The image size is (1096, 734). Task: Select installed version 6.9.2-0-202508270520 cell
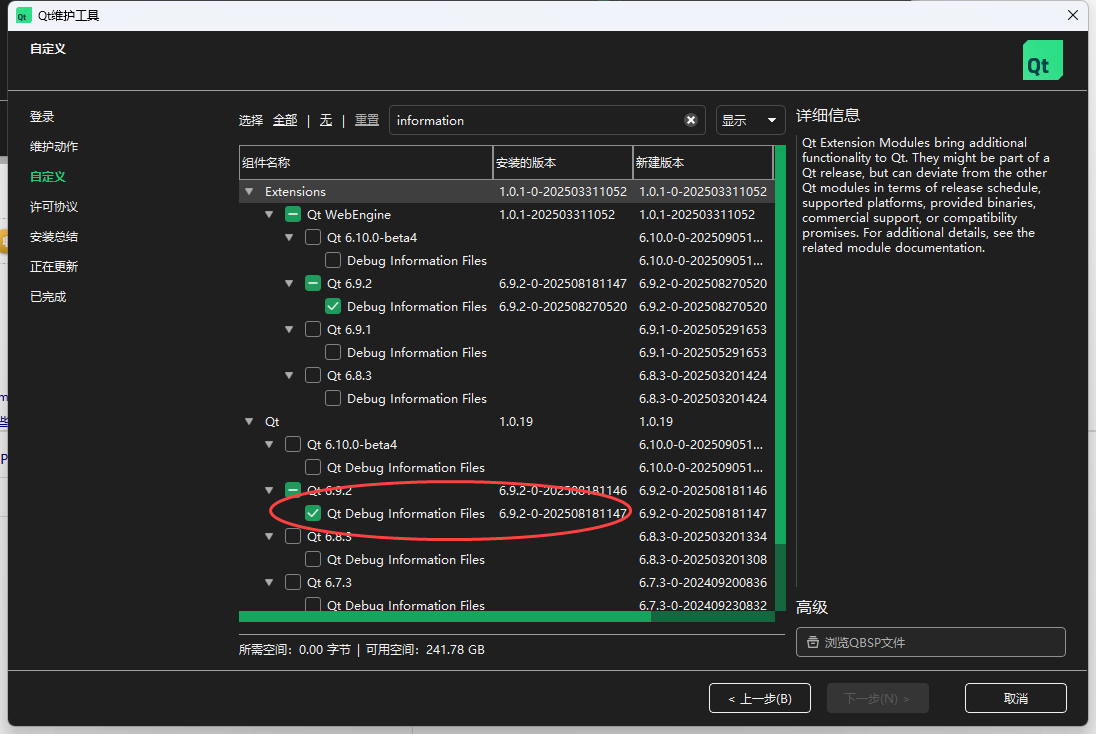click(563, 306)
